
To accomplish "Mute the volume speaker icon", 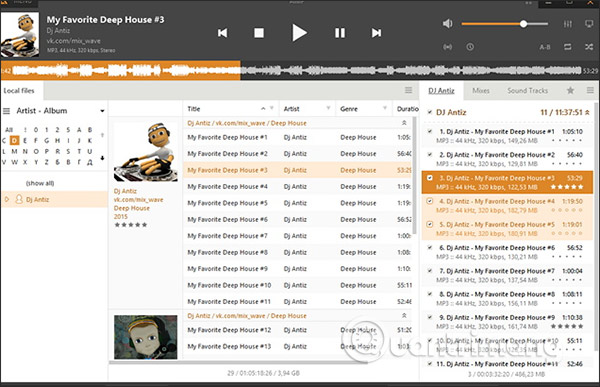I will (447, 24).
